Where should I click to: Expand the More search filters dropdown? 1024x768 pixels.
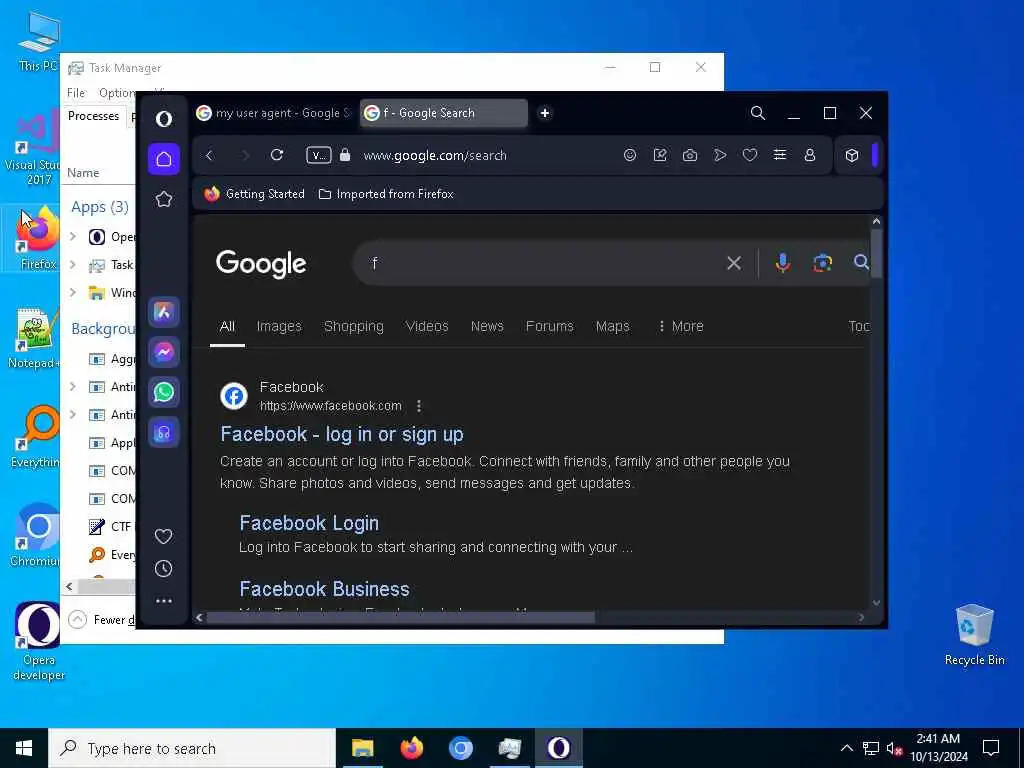click(680, 326)
